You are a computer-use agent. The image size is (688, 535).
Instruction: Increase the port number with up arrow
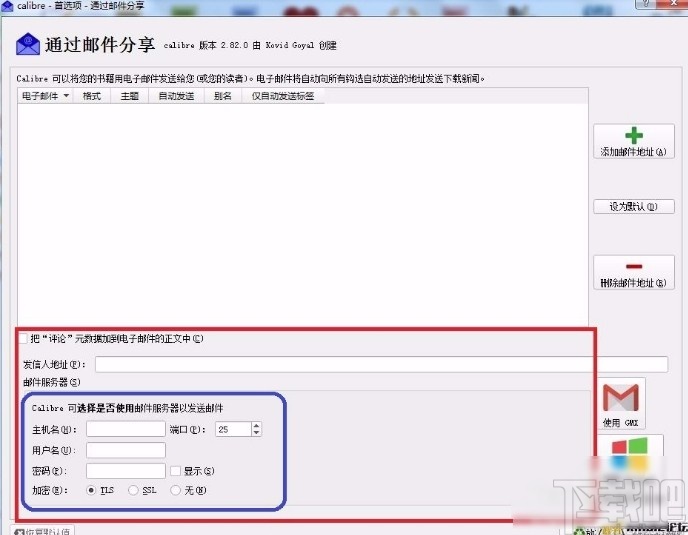(x=257, y=426)
